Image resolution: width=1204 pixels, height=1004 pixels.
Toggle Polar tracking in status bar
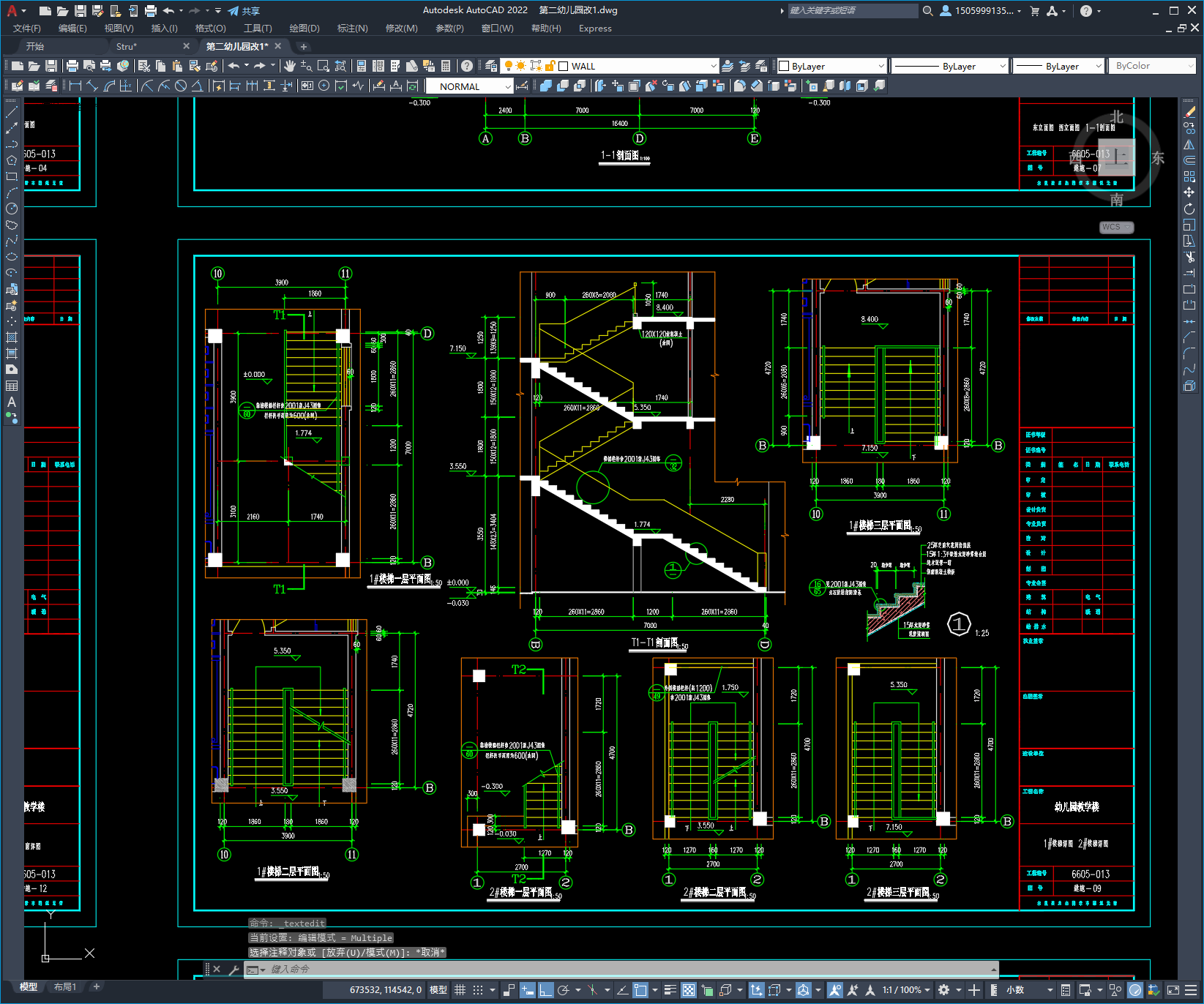(563, 990)
